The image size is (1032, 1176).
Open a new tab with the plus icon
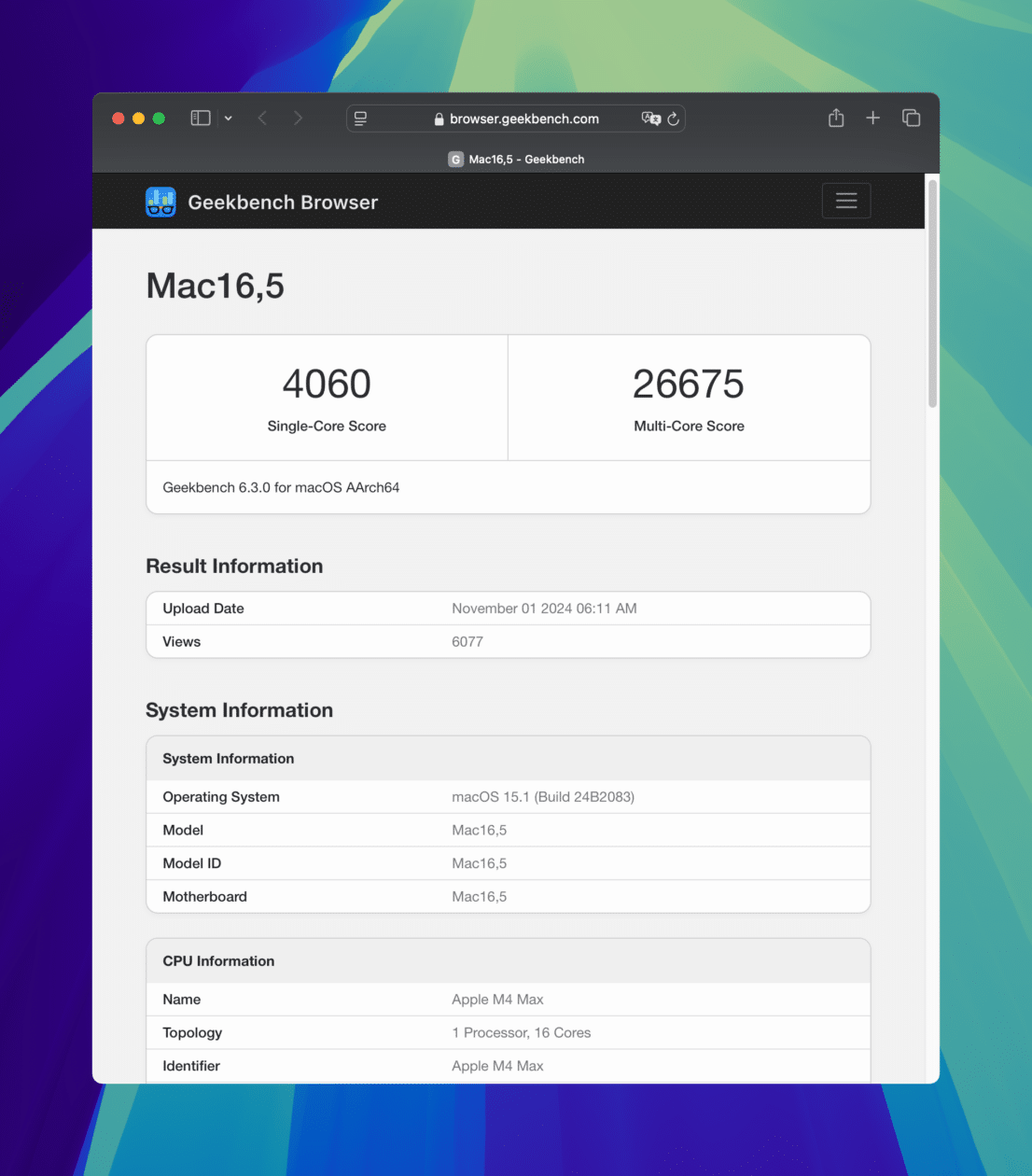pos(872,118)
